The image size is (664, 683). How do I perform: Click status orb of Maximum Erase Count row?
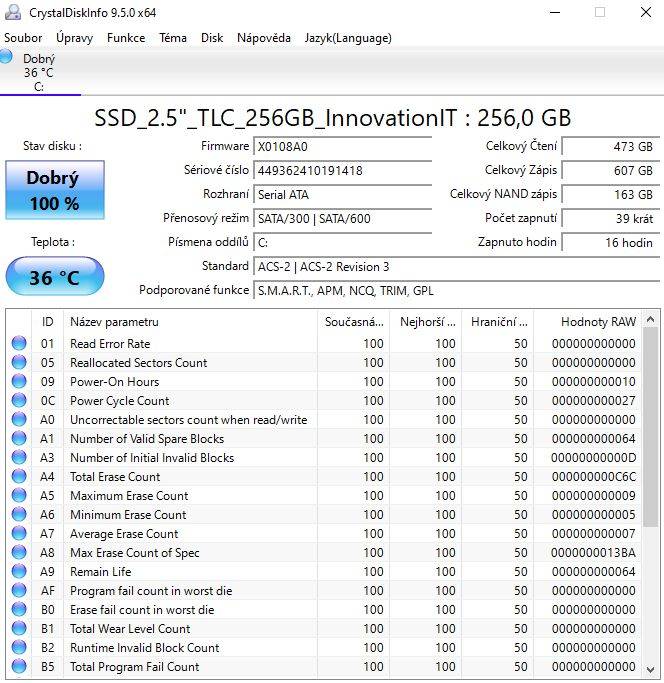[19, 495]
